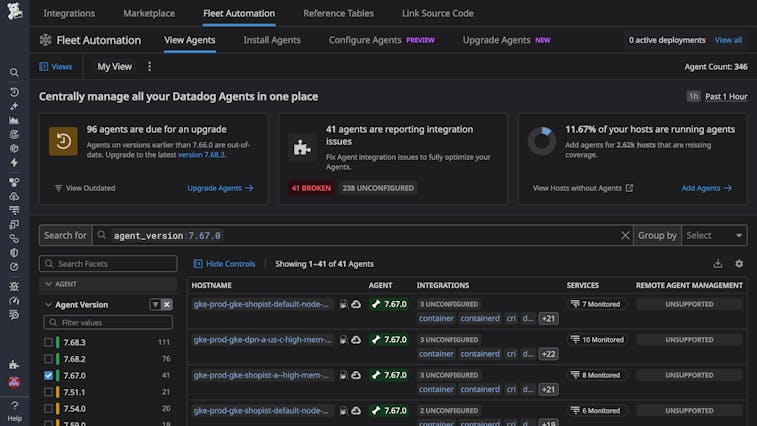Click the integration puzzle piece card icon

click(x=302, y=147)
